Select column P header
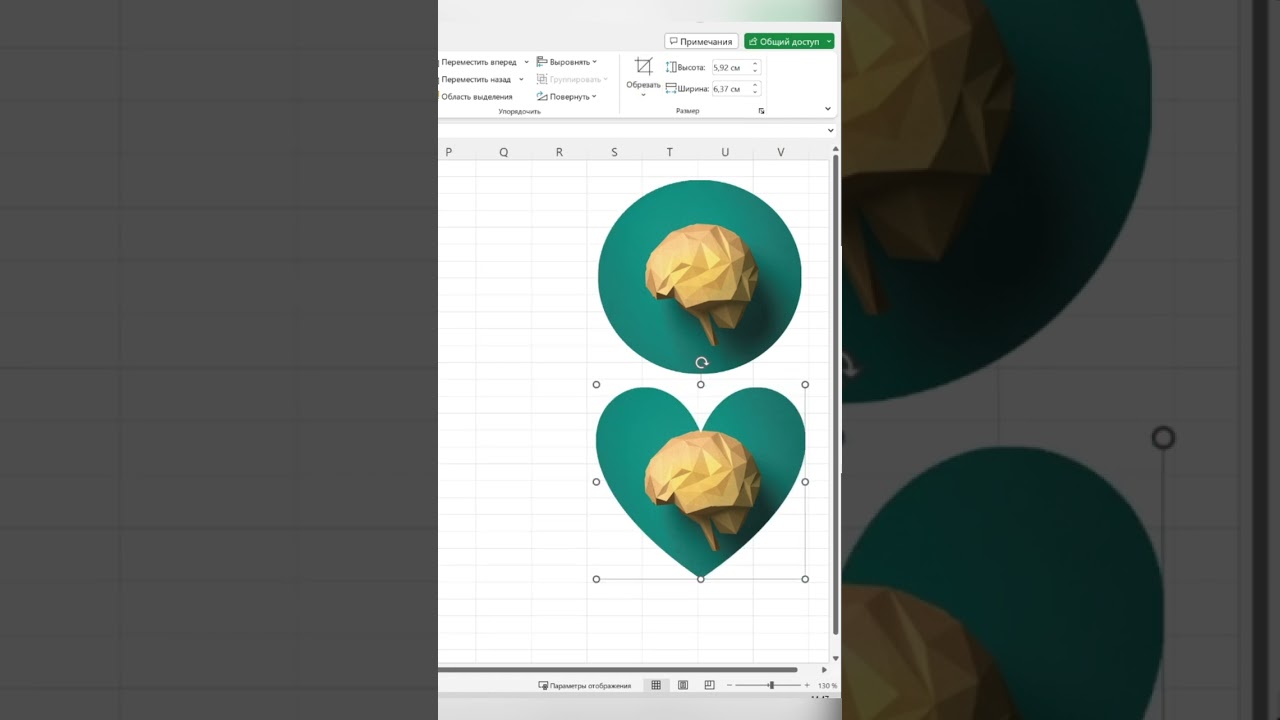Image resolution: width=1280 pixels, height=720 pixels. [448, 152]
